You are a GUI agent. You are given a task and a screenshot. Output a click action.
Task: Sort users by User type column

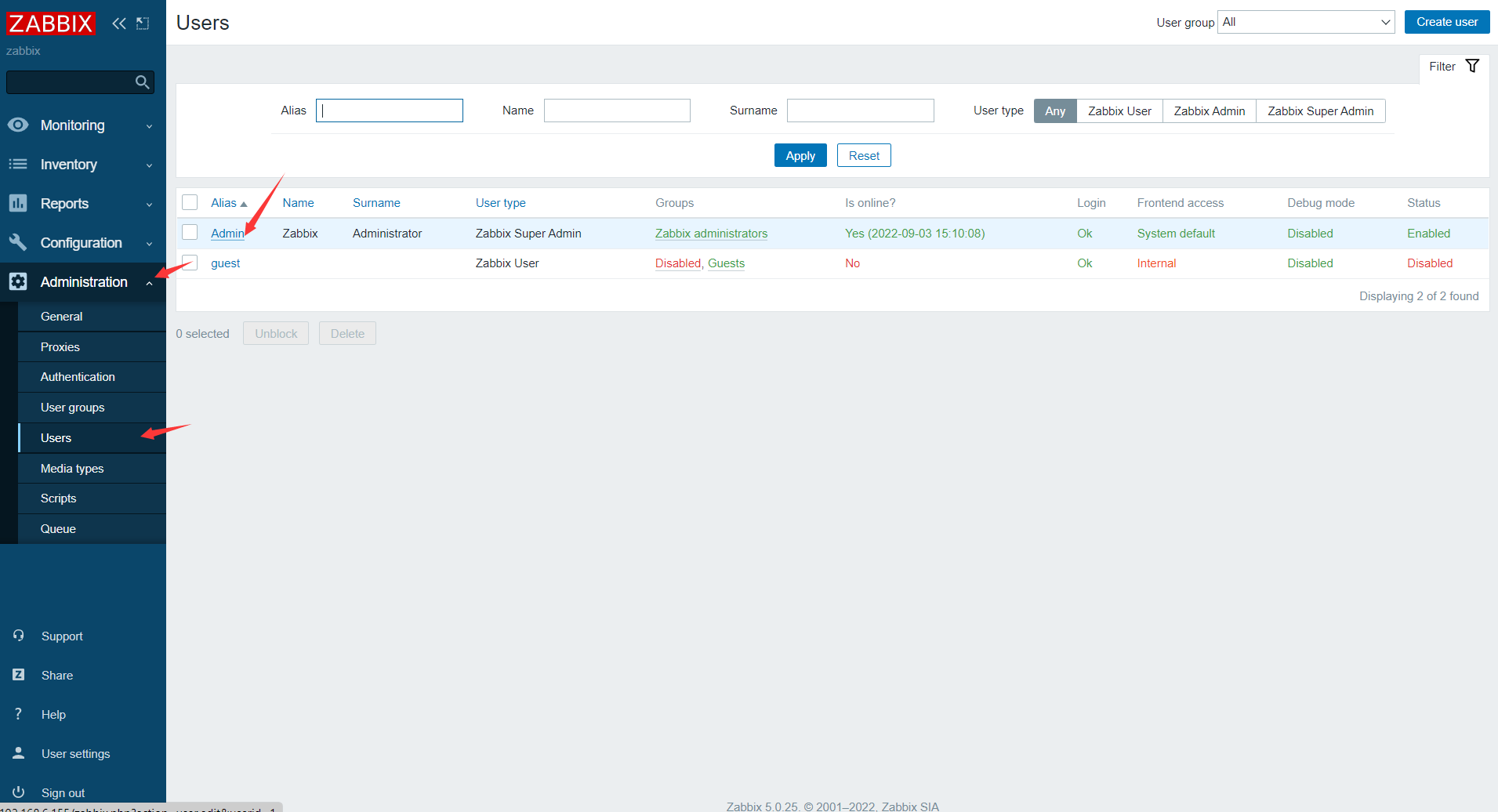pyautogui.click(x=500, y=203)
